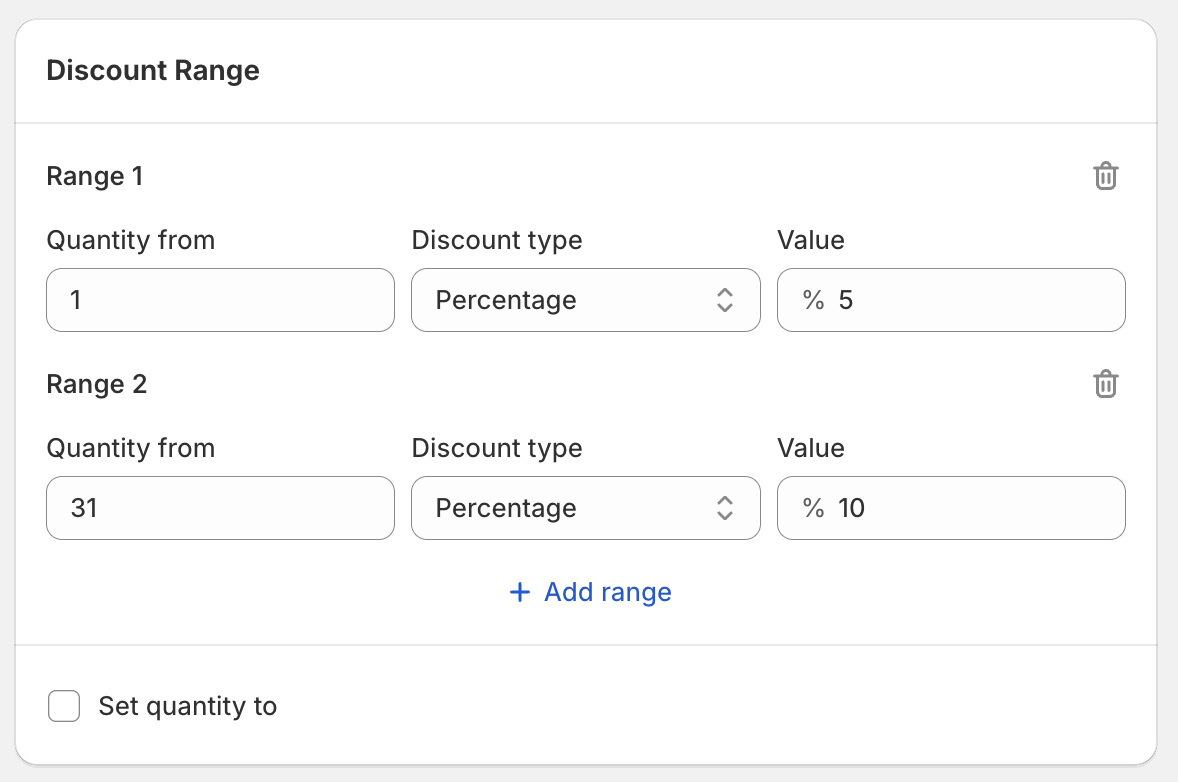The height and width of the screenshot is (782, 1178).
Task: Click the chevron arrows in Range 2 Discount type
Action: [x=725, y=508]
